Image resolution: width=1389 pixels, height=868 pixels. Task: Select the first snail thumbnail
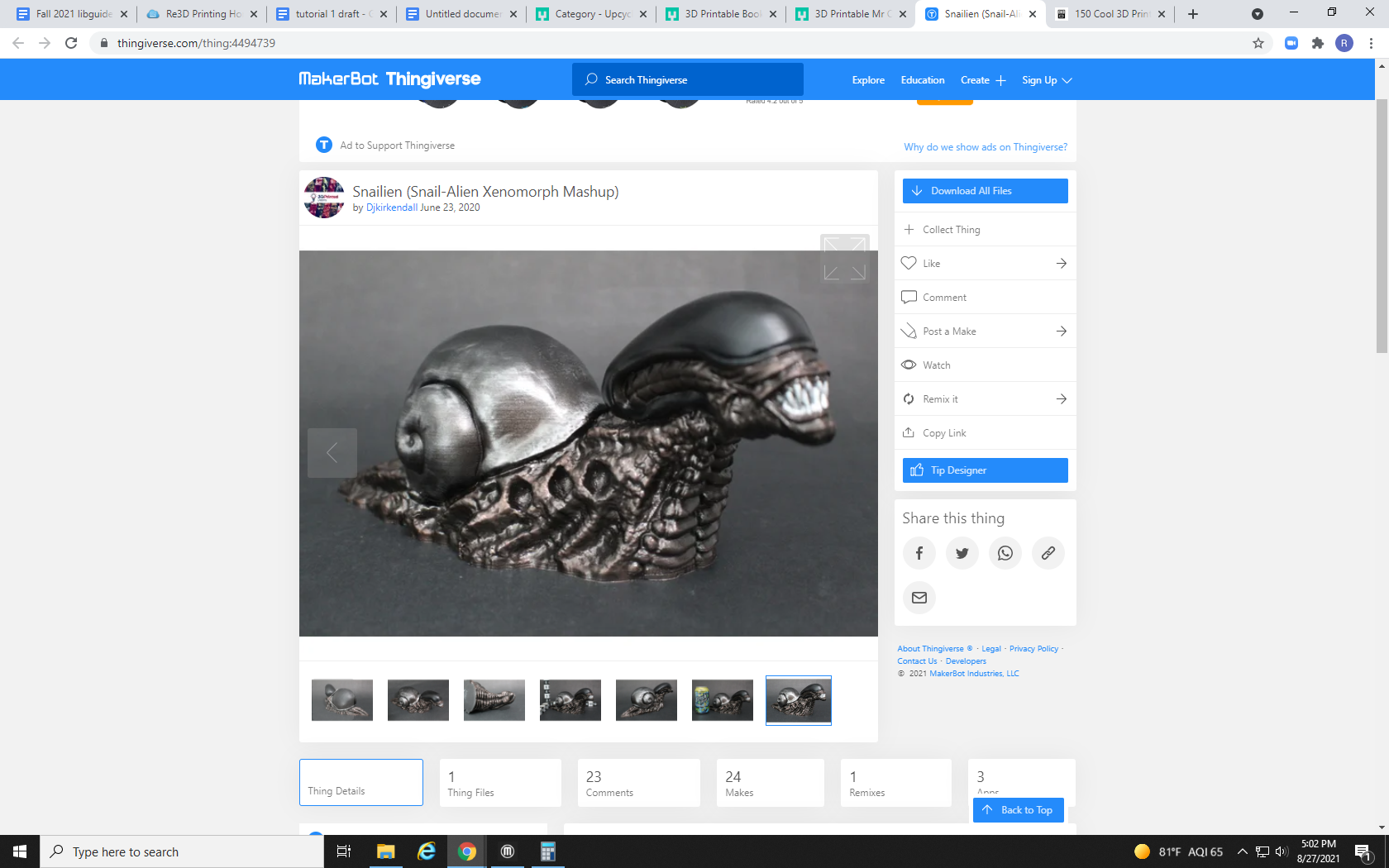(x=342, y=700)
